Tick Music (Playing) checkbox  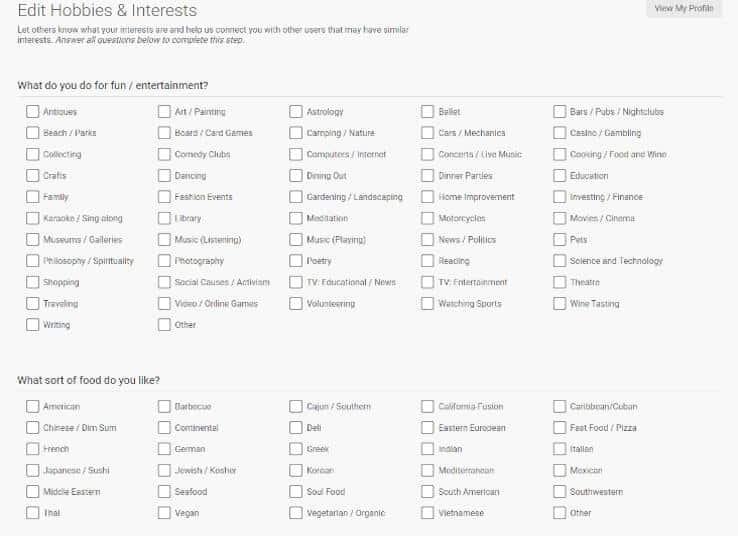coord(296,240)
